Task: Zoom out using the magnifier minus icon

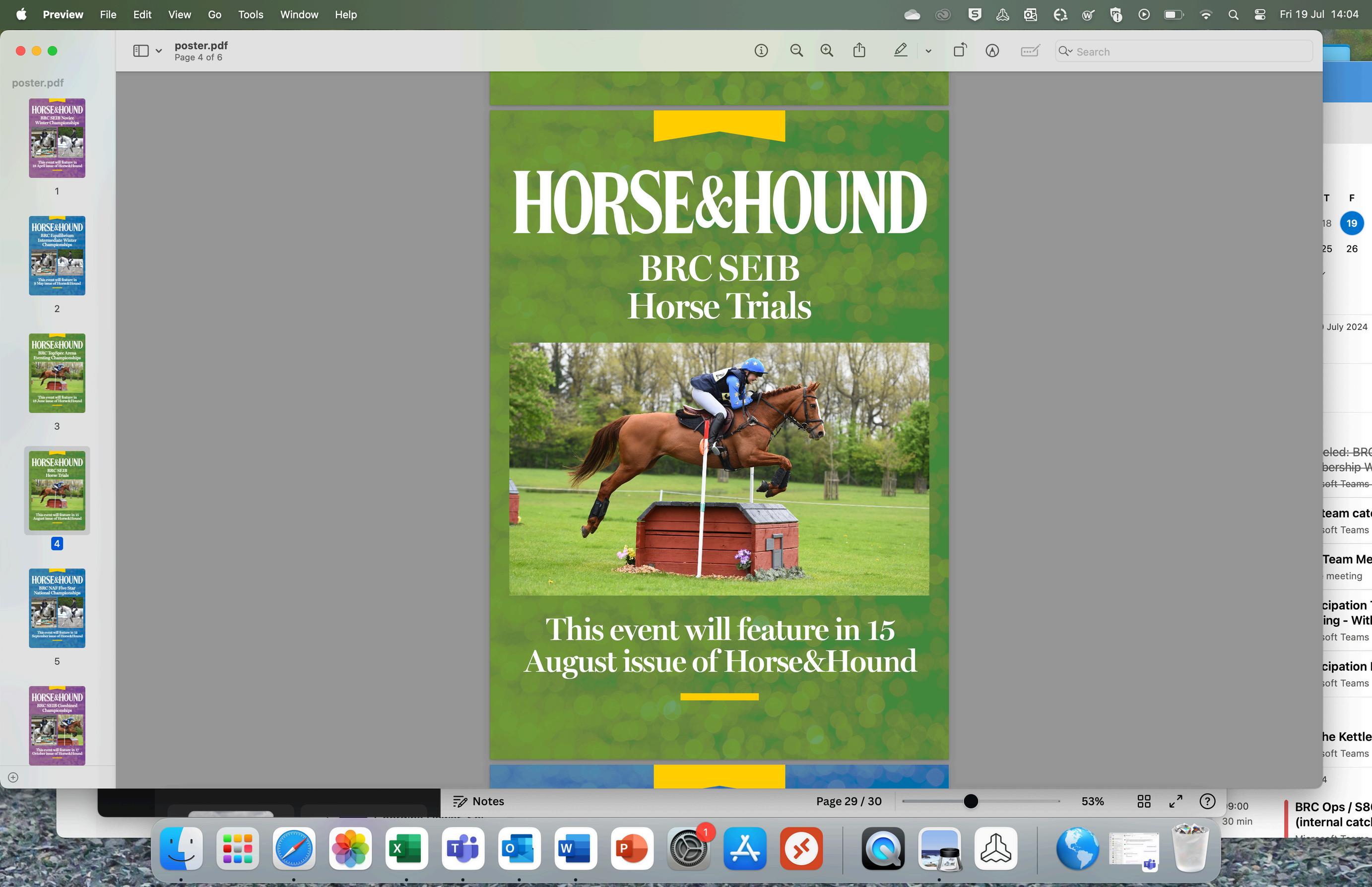Action: pyautogui.click(x=796, y=51)
